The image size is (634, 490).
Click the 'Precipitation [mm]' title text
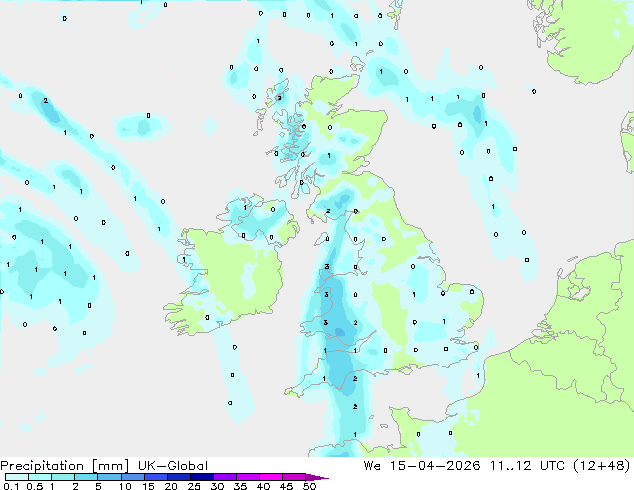click(x=65, y=465)
